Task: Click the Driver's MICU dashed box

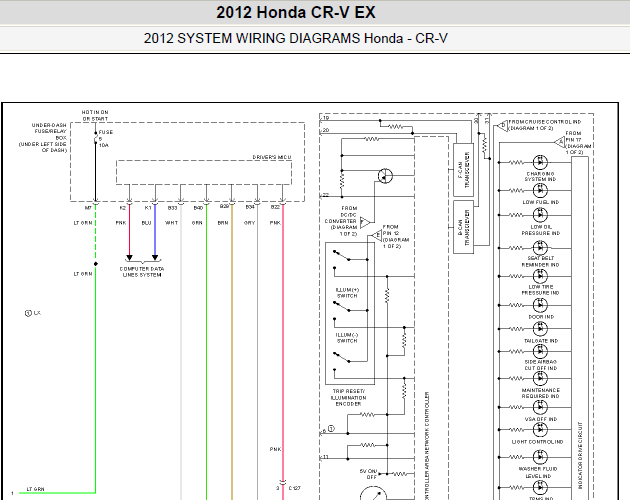Action: pyautogui.click(x=204, y=172)
